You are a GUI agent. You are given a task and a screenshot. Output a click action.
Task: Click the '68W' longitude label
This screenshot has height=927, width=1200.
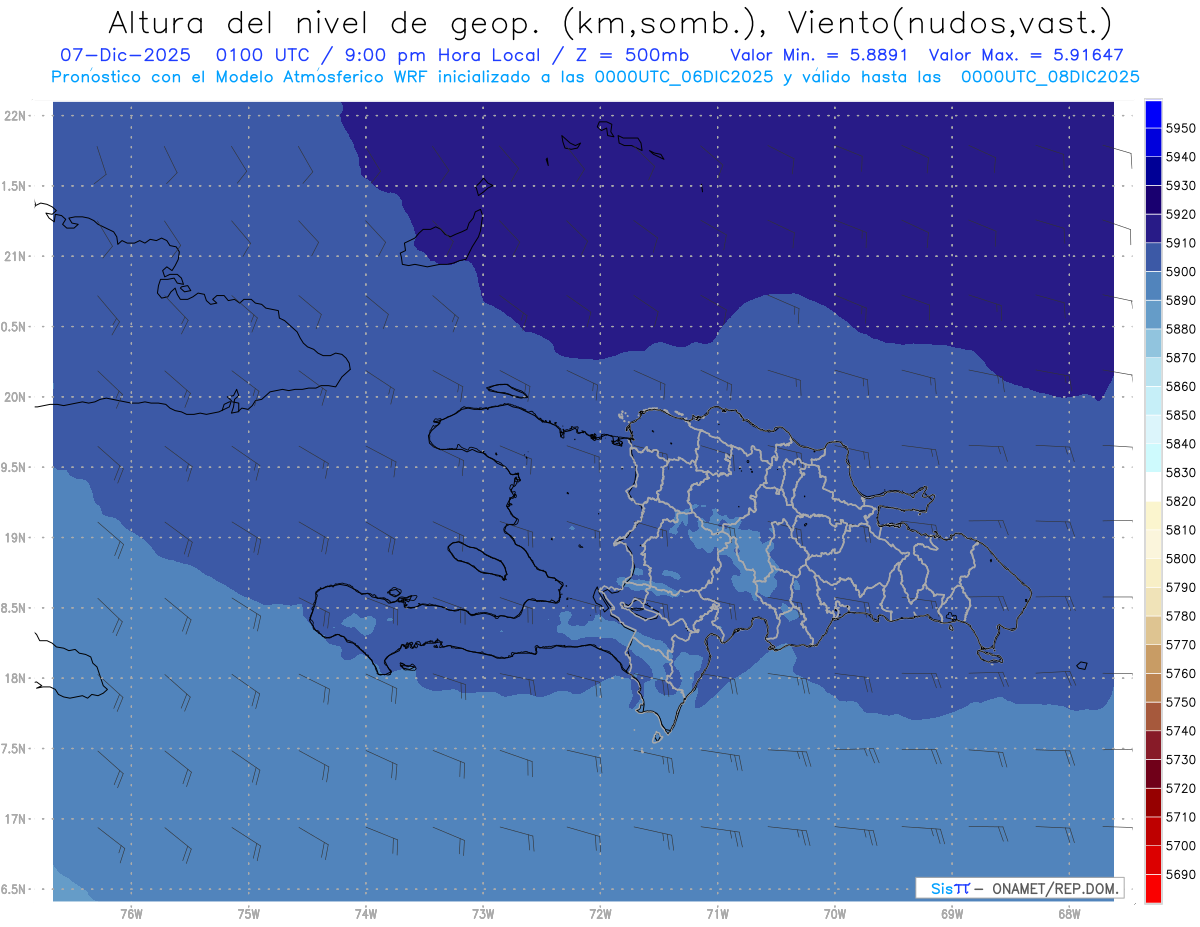(1069, 914)
